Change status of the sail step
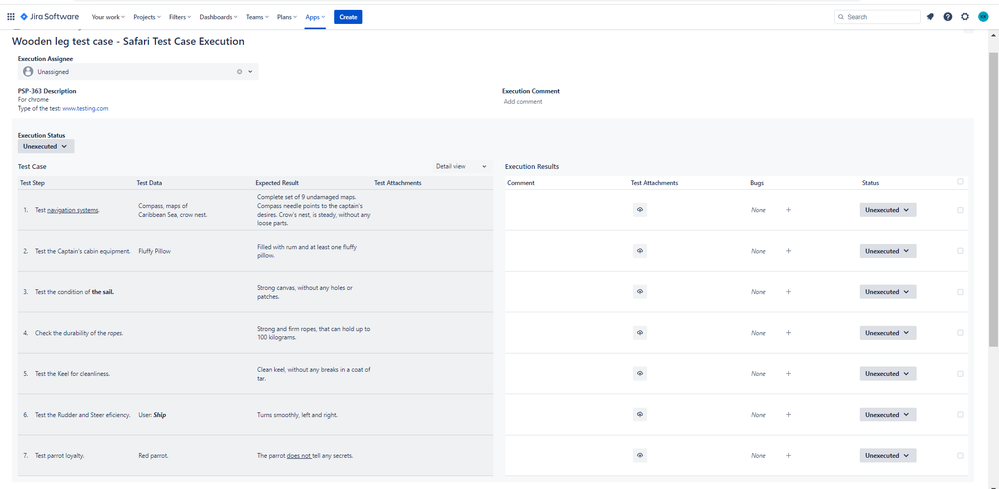 coord(888,292)
